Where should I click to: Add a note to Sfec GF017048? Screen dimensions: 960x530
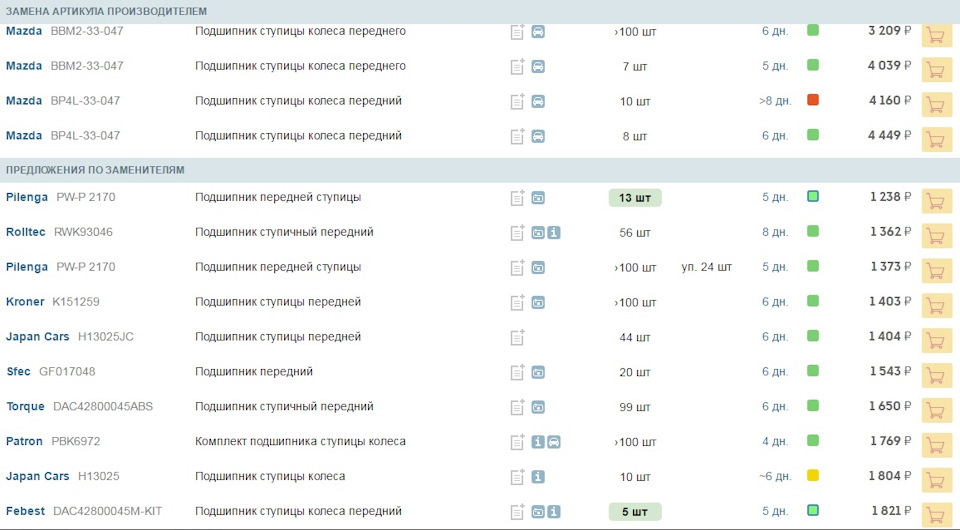pos(517,372)
